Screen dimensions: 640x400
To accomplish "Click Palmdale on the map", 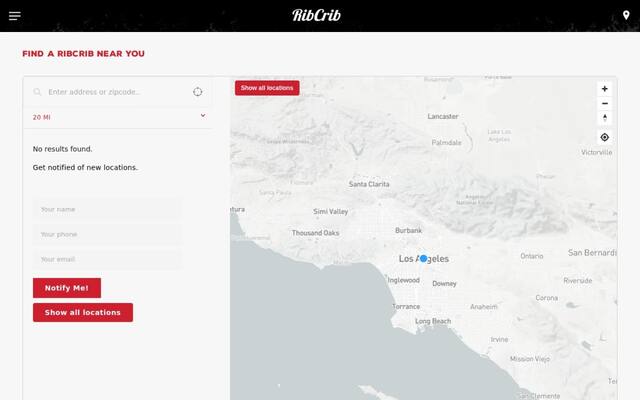I will pyautogui.click(x=447, y=142).
